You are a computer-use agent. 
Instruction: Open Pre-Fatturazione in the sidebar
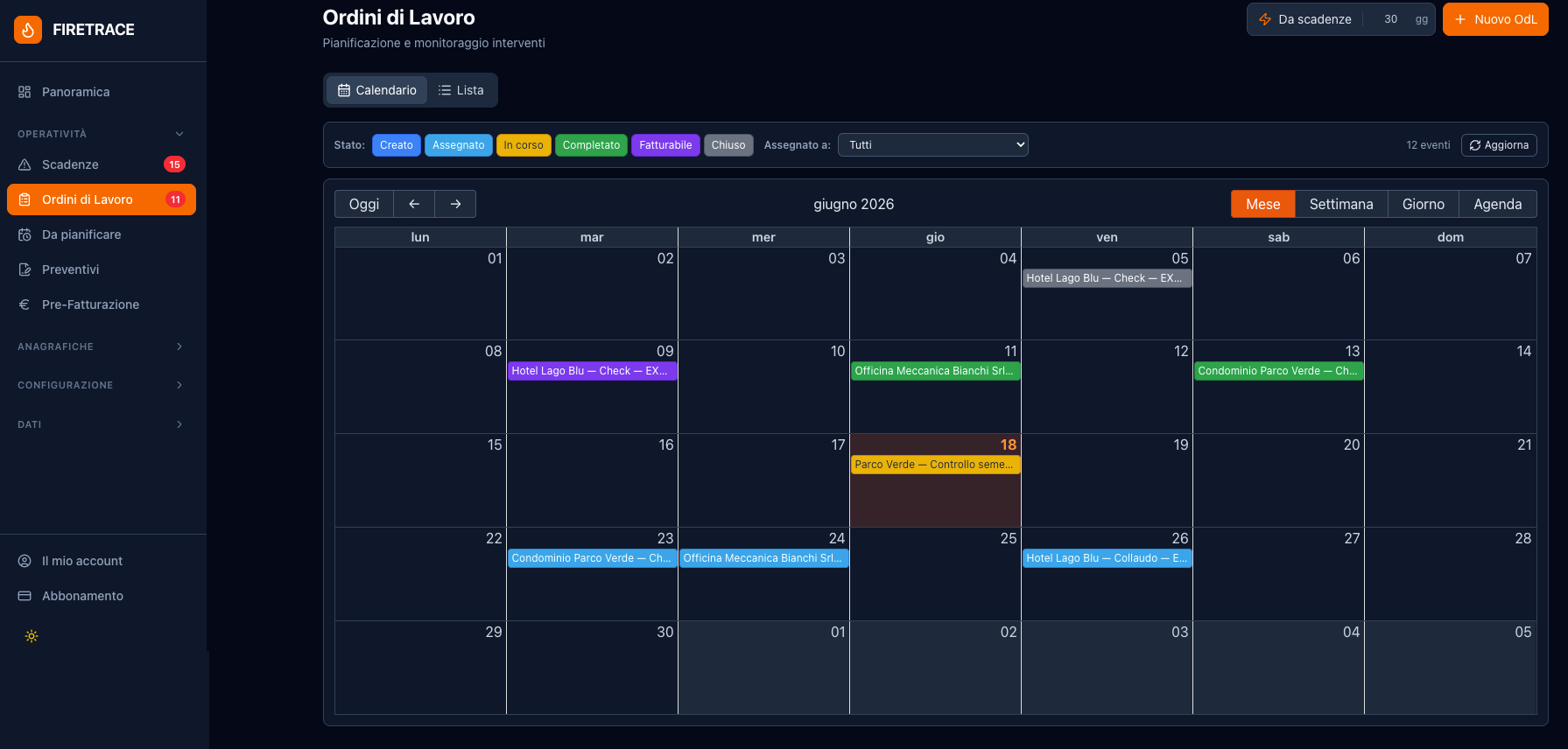(102, 304)
